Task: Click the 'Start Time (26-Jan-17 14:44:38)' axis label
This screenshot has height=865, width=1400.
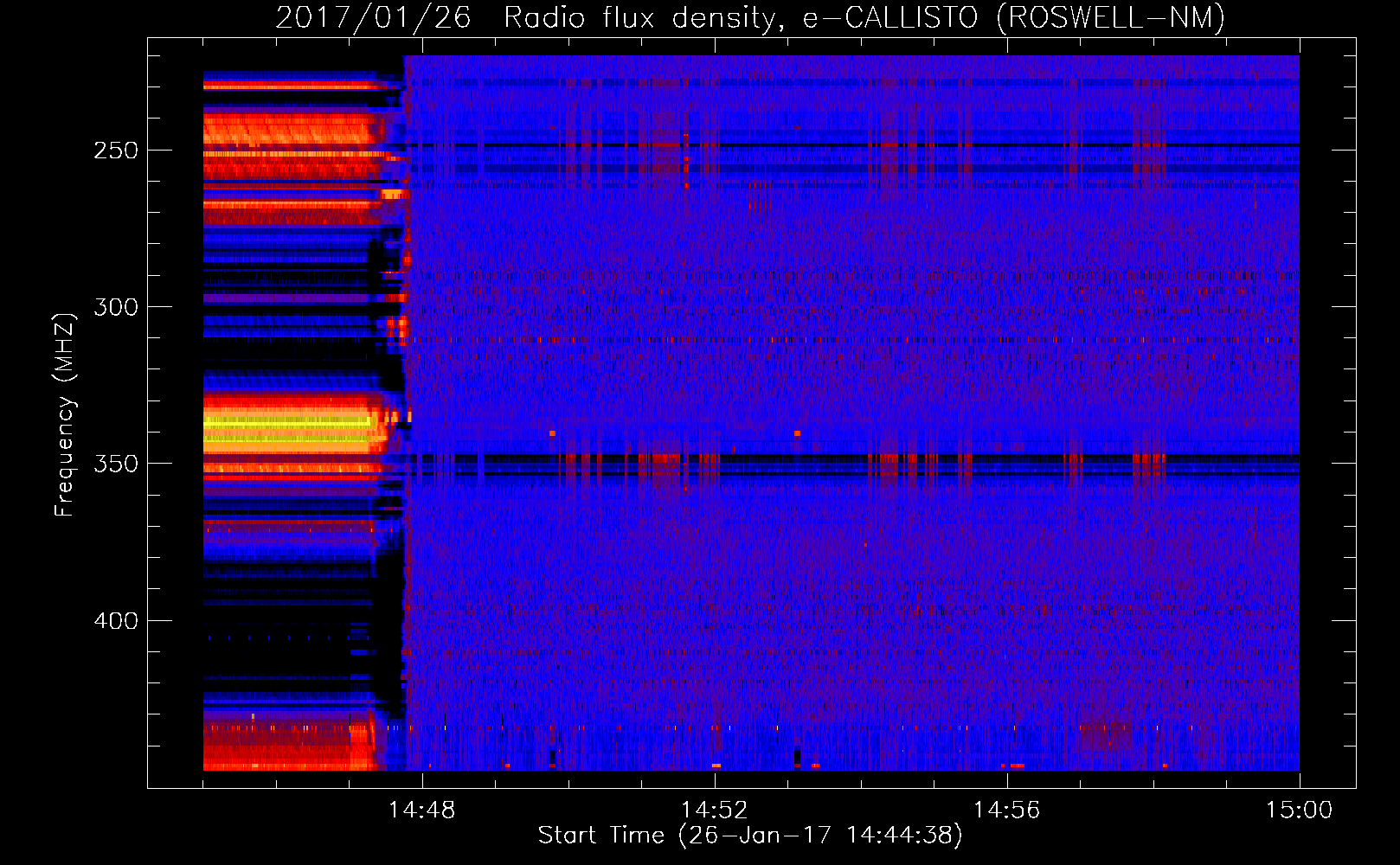Action: point(750,836)
